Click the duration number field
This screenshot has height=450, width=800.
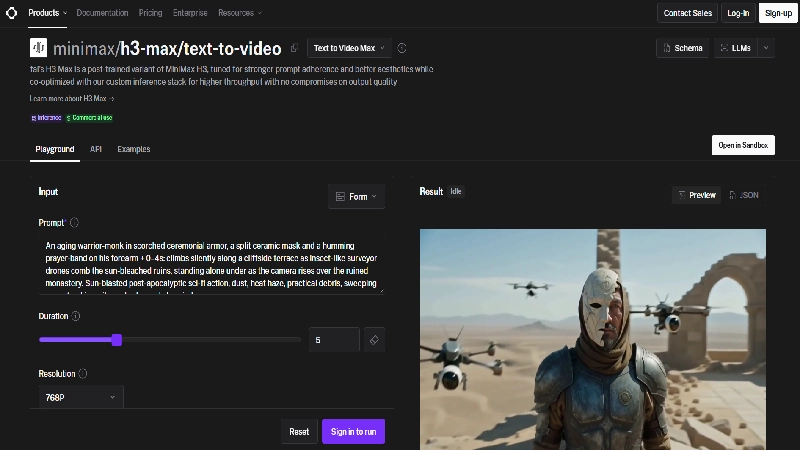pos(334,340)
